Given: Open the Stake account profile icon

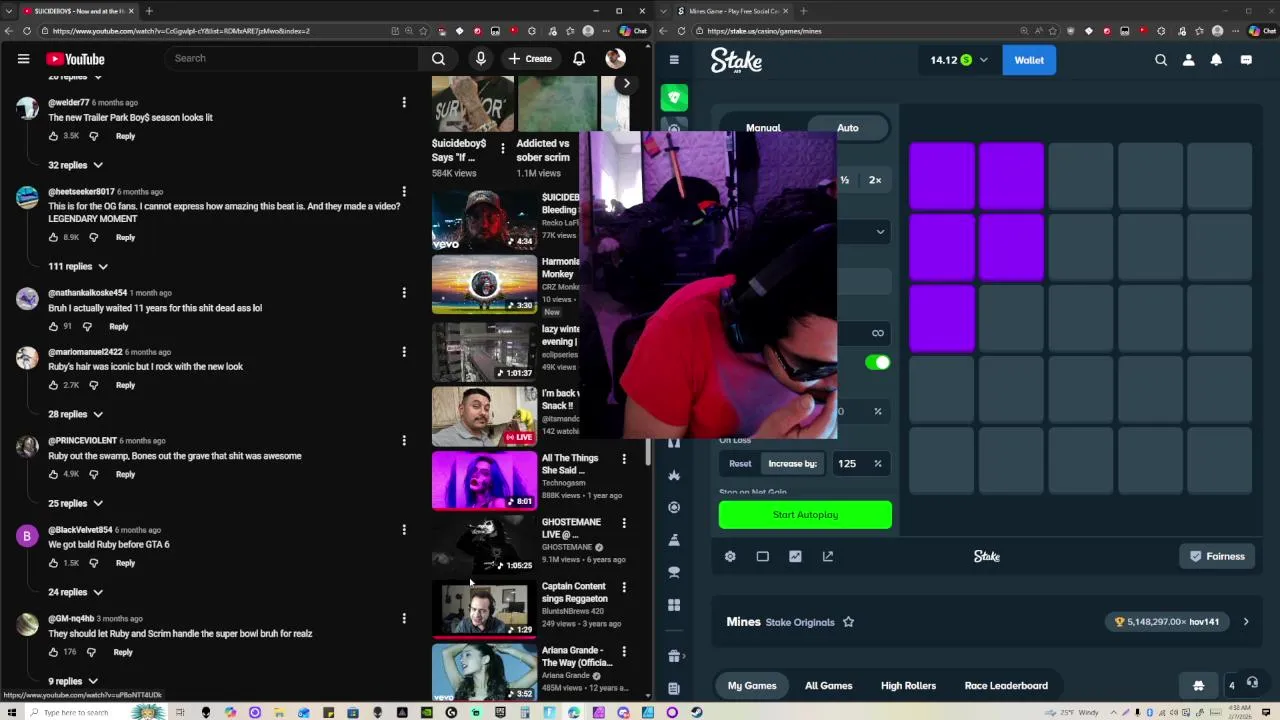Looking at the screenshot, I should point(1189,60).
